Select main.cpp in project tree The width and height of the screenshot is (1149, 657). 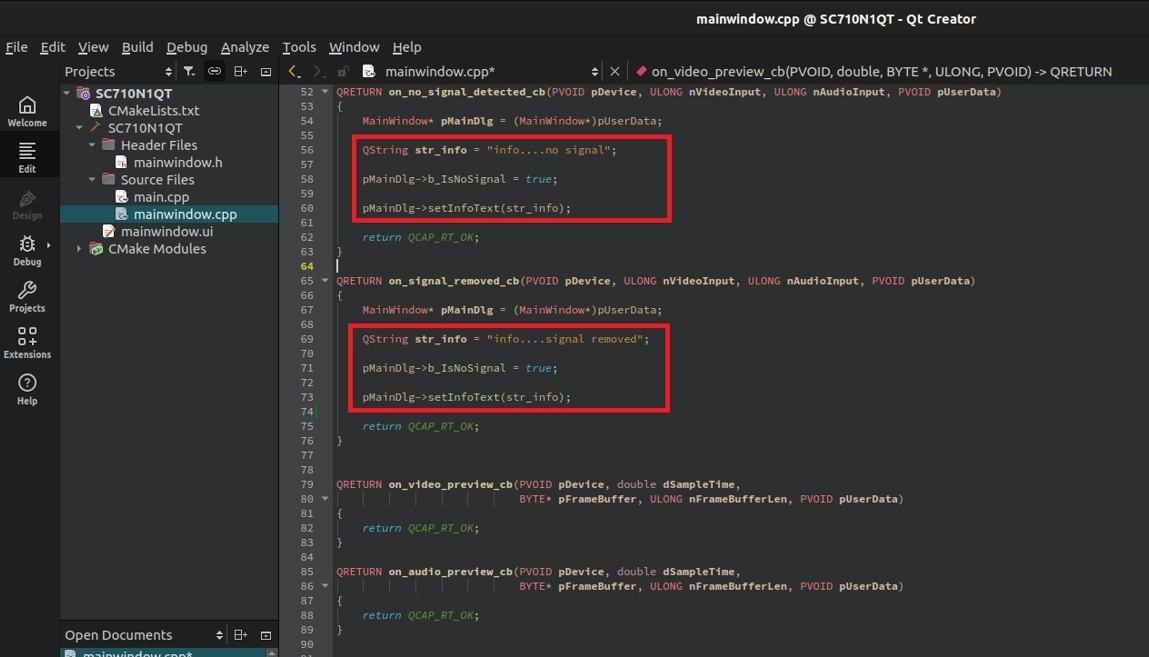pyautogui.click(x=161, y=197)
